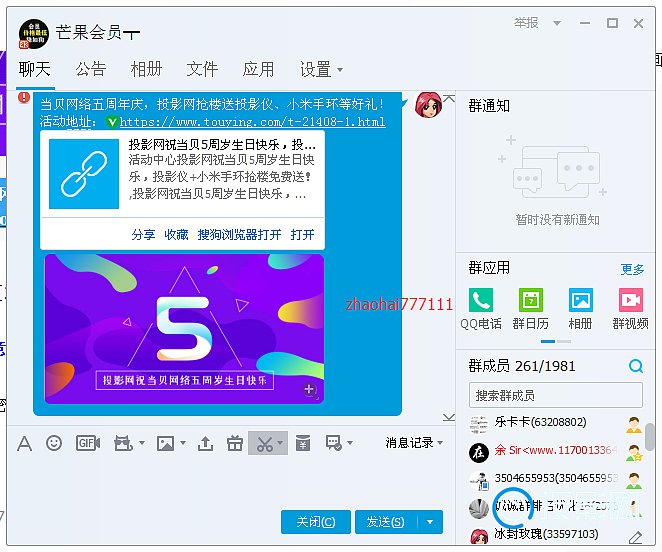Click the link card title 投影网祝当贝5周岁生日快乐
The image size is (662, 552).
[222, 145]
